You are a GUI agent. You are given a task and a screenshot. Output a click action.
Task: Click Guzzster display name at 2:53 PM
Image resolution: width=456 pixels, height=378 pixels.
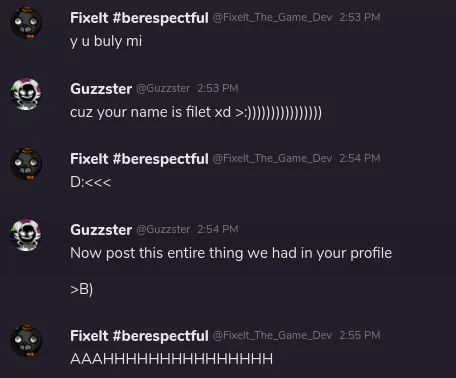(101, 89)
